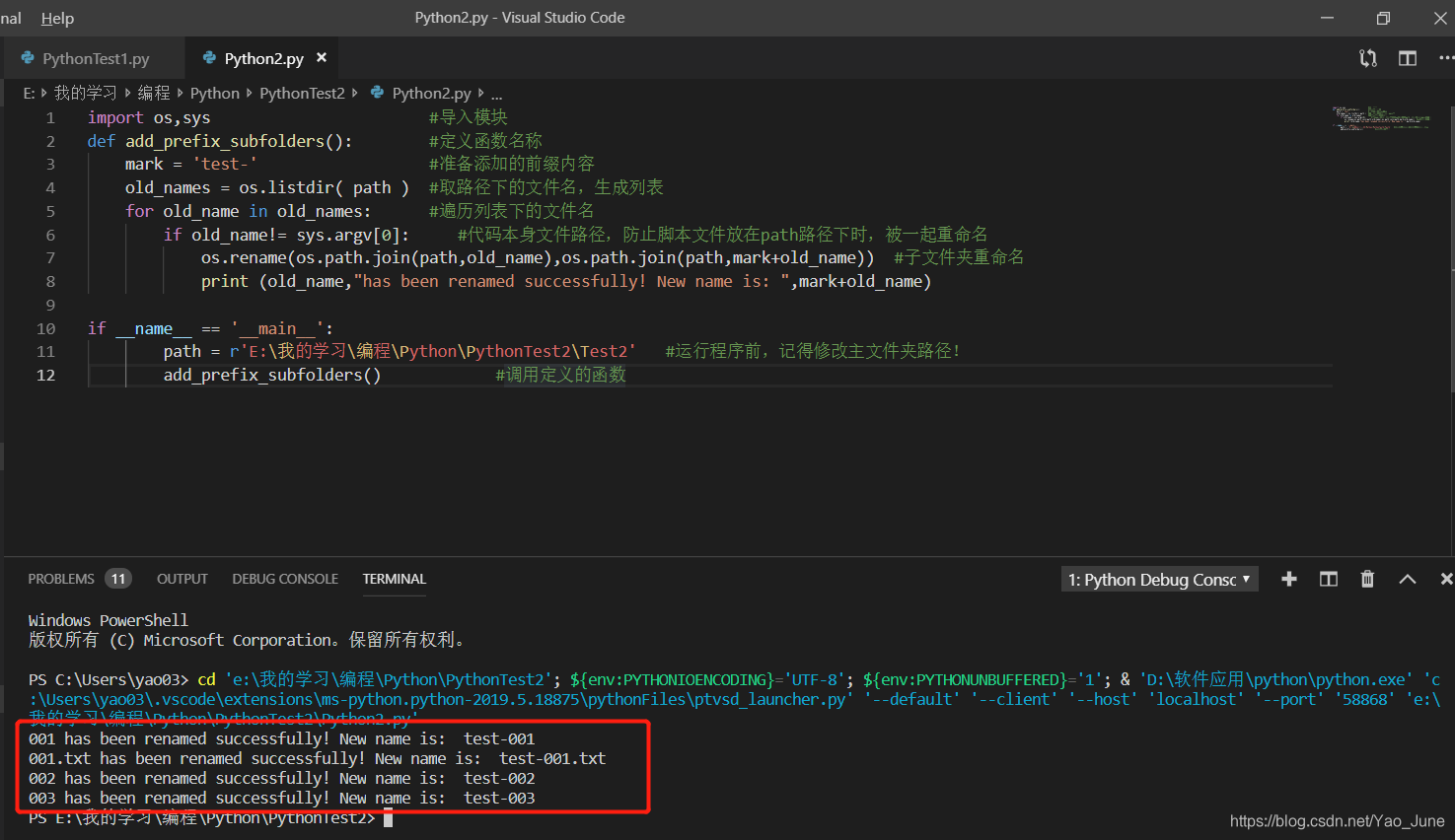Open the OUTPUT panel tab
This screenshot has width=1455, height=840.
pos(182,579)
